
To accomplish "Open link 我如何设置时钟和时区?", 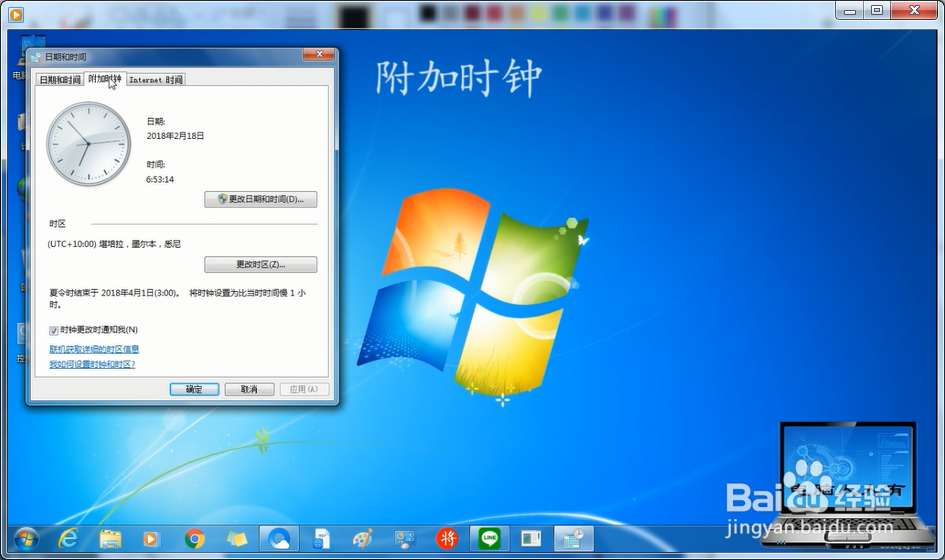I will pyautogui.click(x=92, y=364).
